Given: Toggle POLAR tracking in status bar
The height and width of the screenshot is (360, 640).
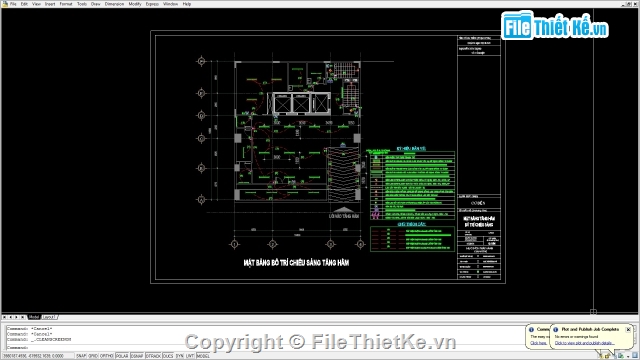Looking at the screenshot, I should pyautogui.click(x=122, y=356).
